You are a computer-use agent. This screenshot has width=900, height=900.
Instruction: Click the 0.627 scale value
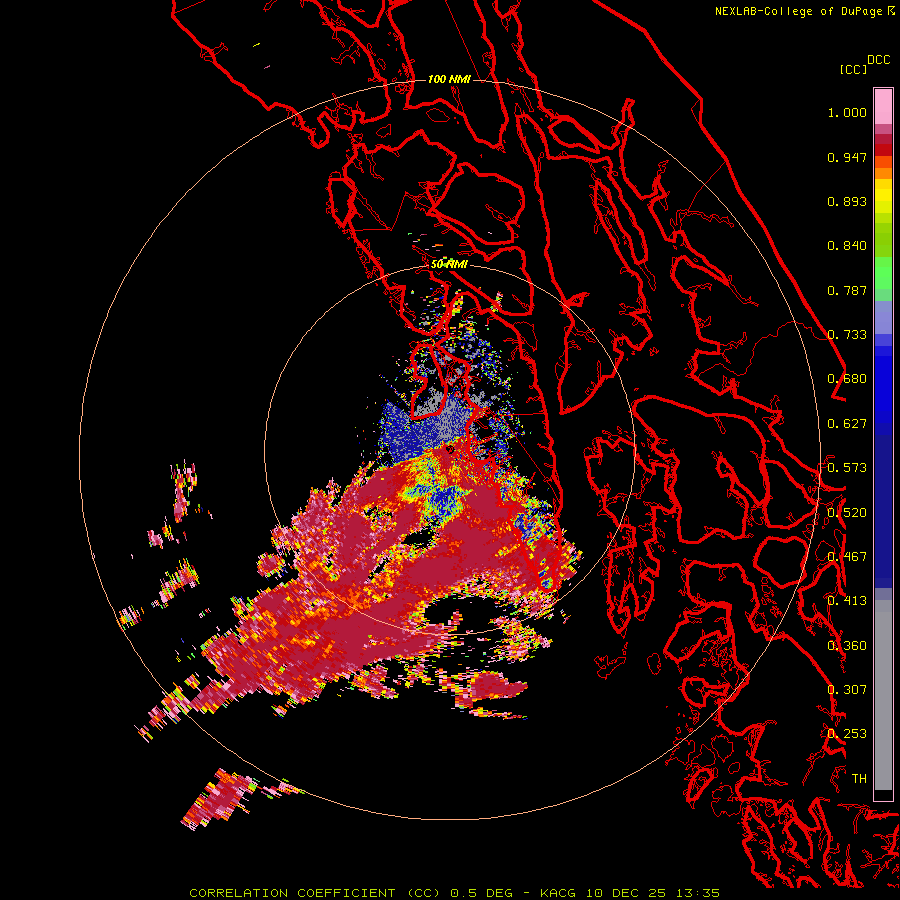click(847, 424)
